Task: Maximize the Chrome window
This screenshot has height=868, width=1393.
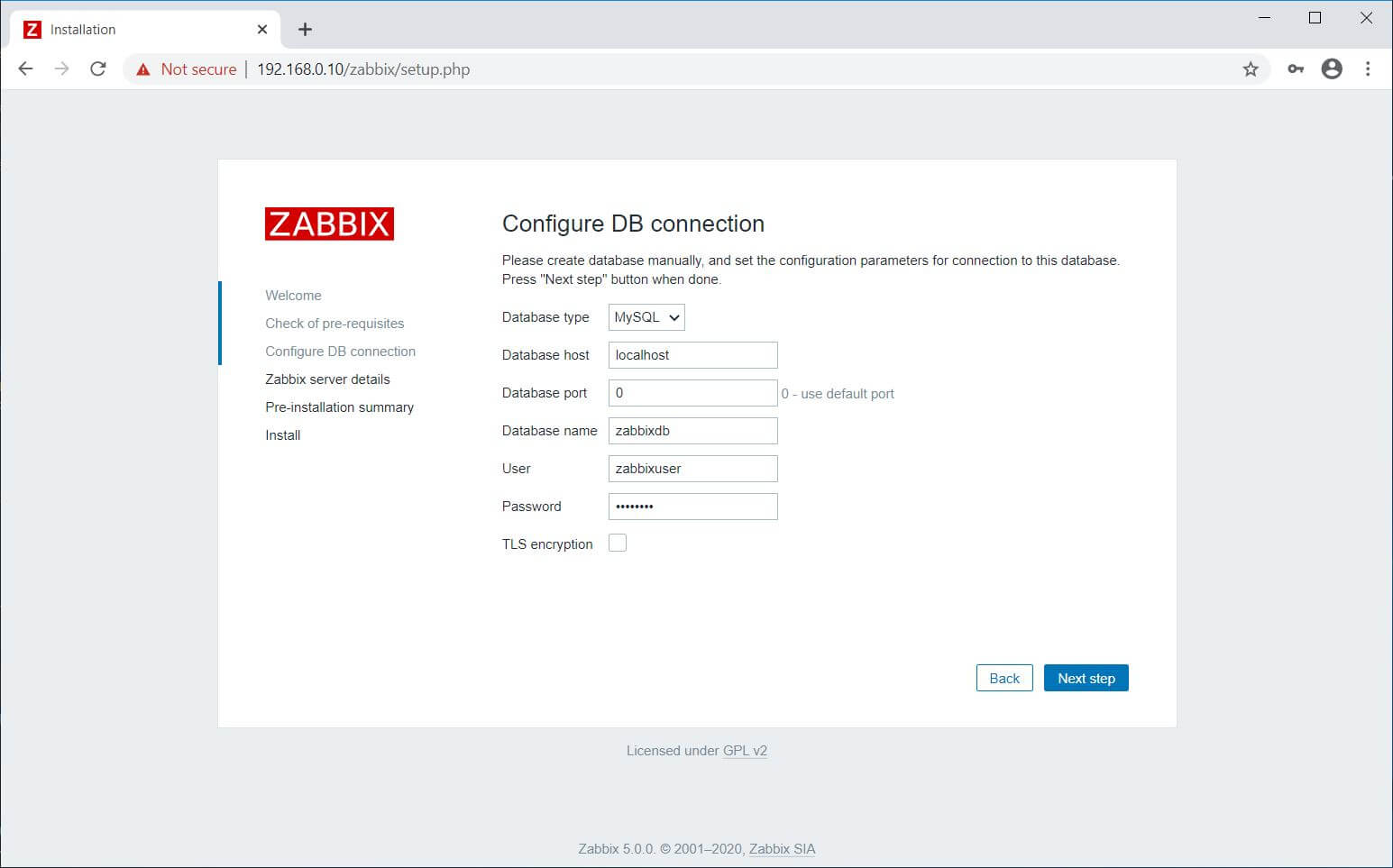Action: pyautogui.click(x=1315, y=17)
